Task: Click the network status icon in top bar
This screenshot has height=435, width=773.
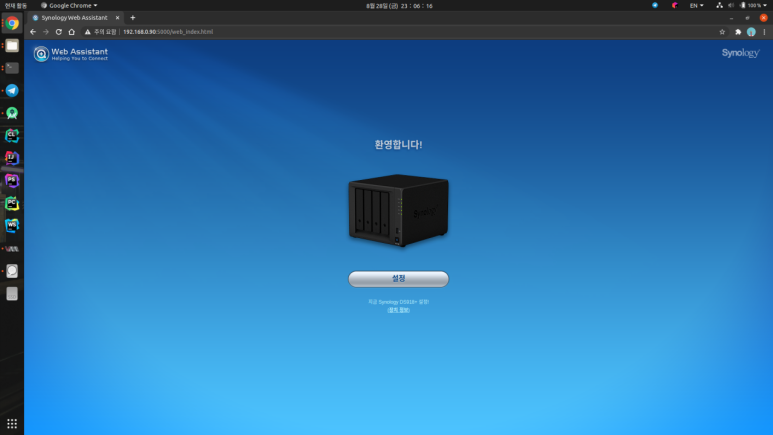Action: click(x=719, y=5)
